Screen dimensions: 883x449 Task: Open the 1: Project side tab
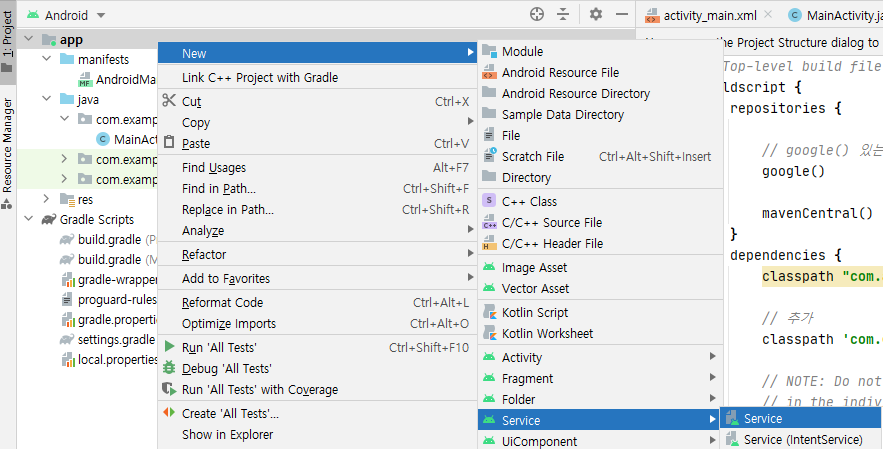7,41
